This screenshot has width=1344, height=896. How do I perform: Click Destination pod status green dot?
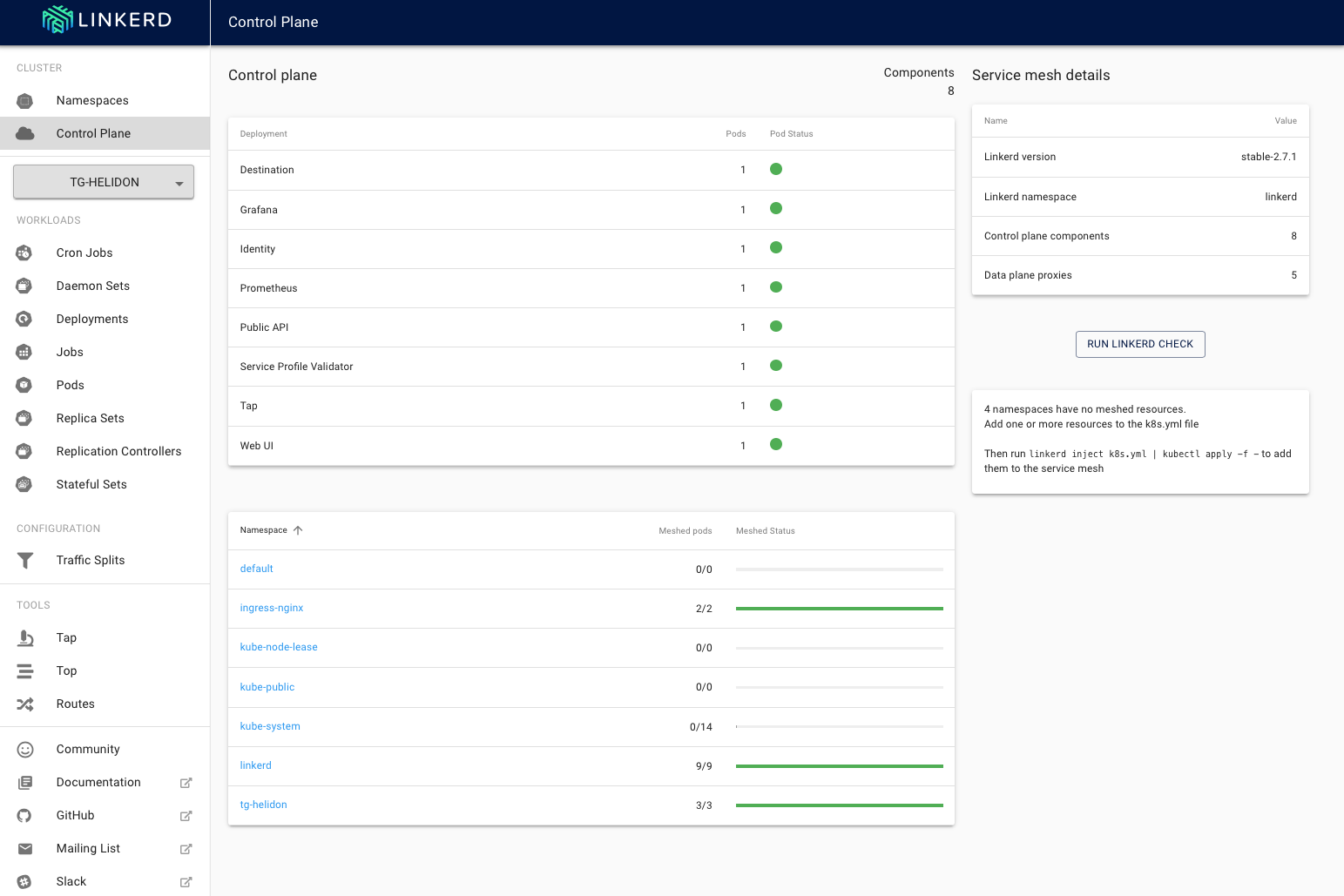coord(776,169)
